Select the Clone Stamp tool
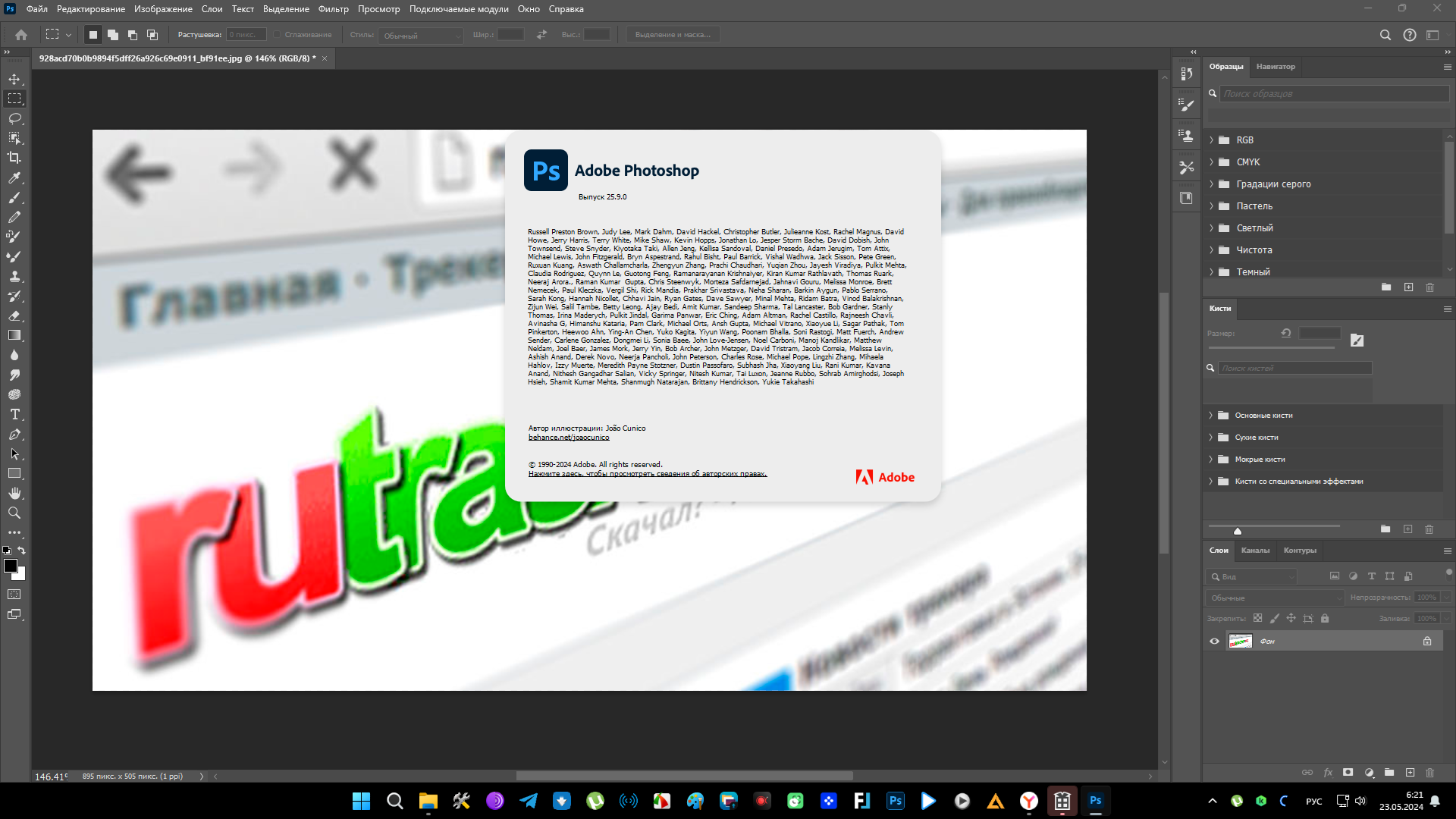 click(x=14, y=276)
